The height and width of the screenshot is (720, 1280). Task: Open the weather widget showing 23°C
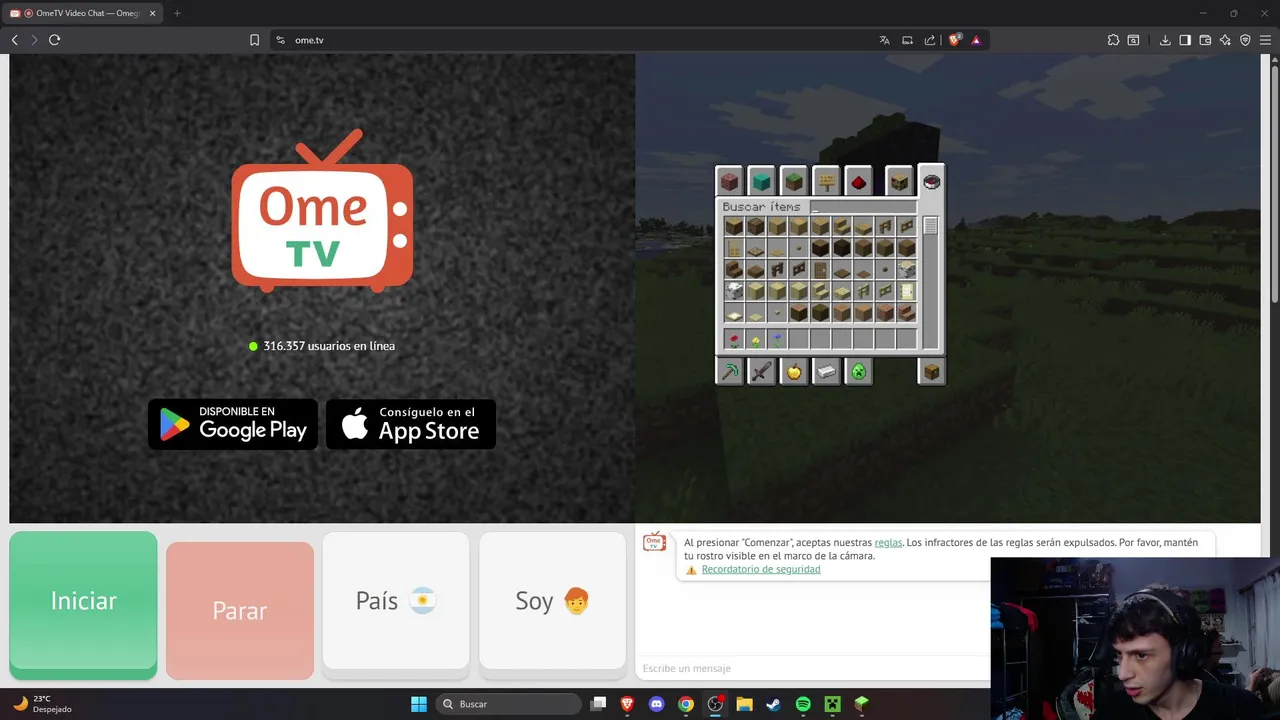[x=42, y=704]
